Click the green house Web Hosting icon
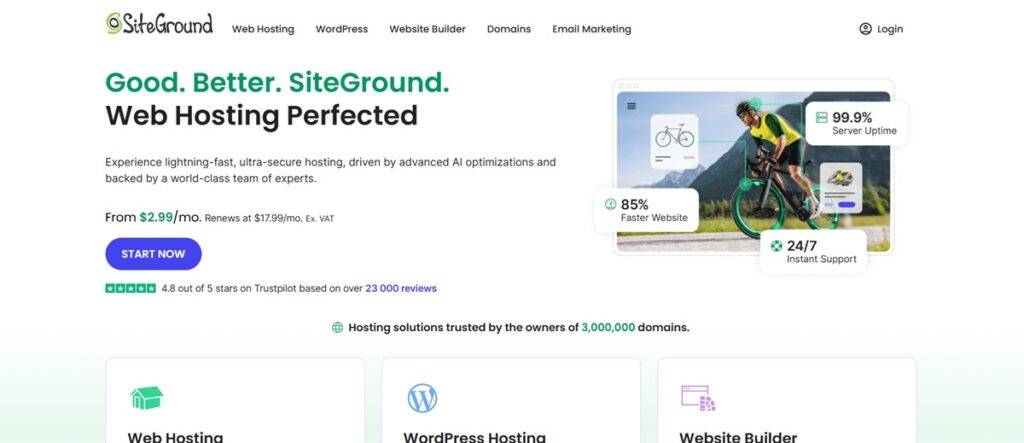The image size is (1024, 443). click(147, 398)
